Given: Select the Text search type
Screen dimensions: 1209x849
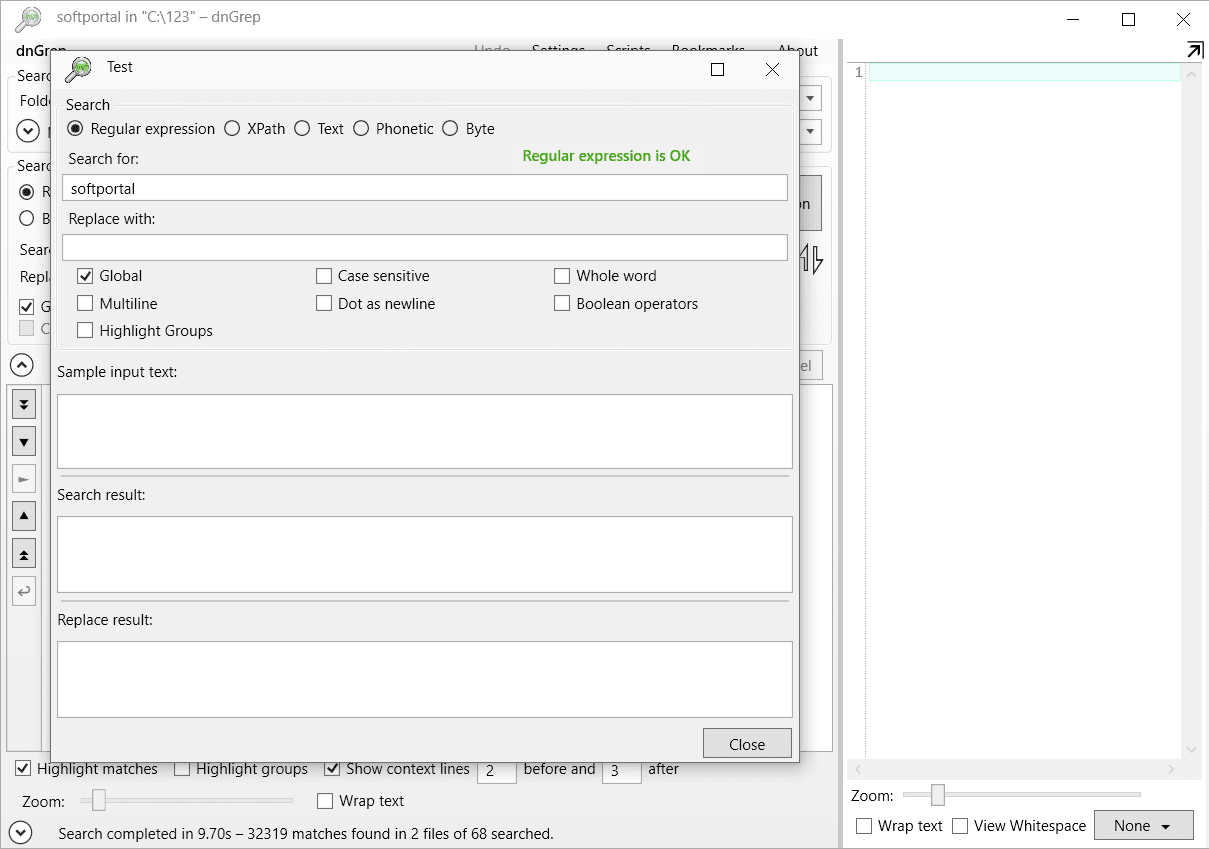Looking at the screenshot, I should click(x=319, y=129).
